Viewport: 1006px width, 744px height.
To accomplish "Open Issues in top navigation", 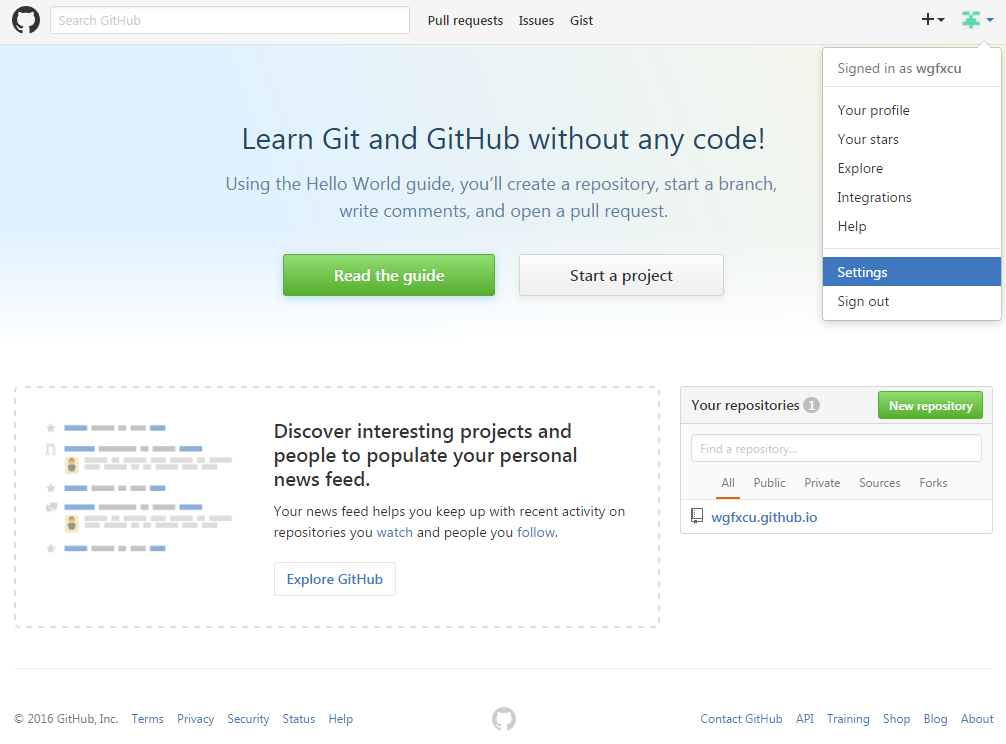I will point(536,21).
